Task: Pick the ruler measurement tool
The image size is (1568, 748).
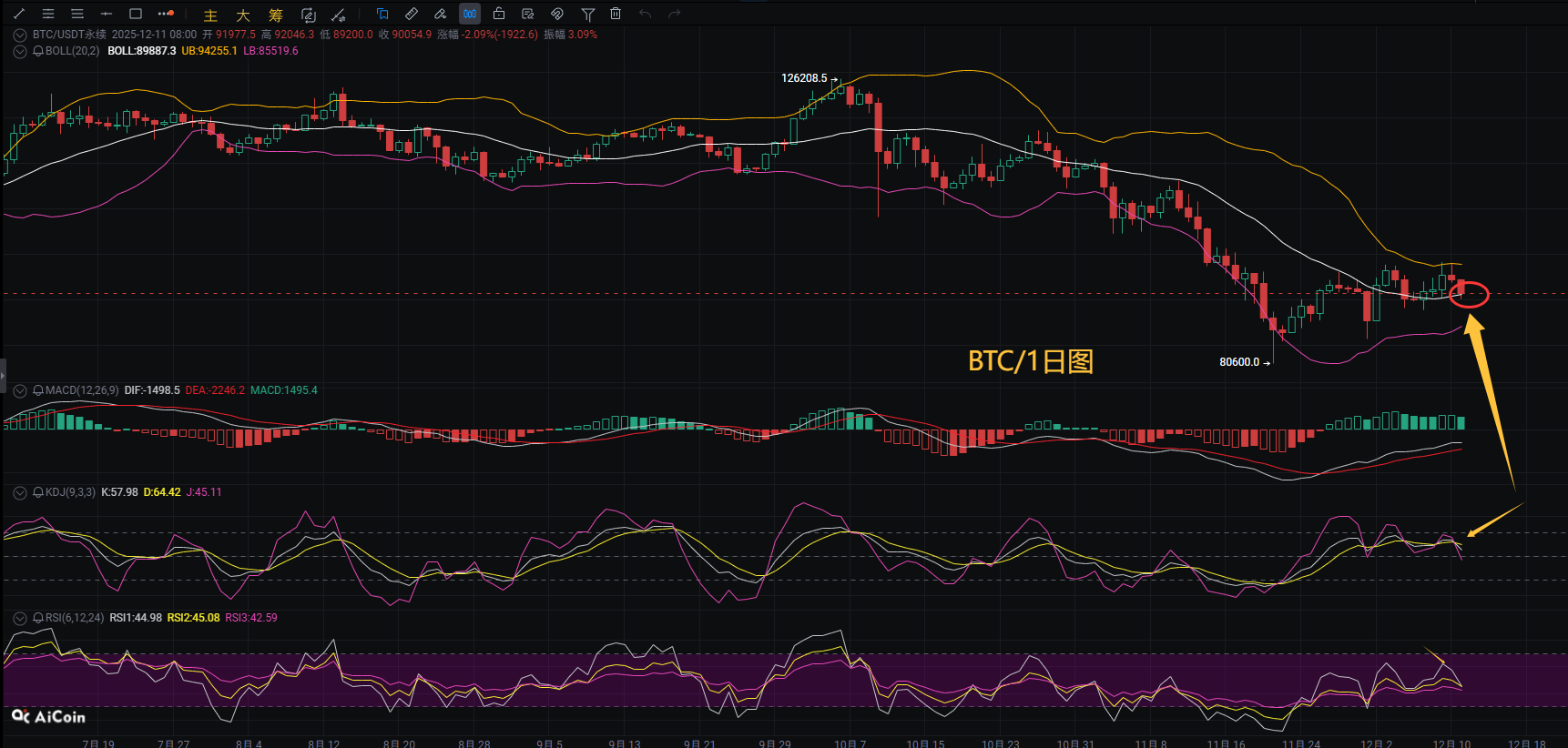Action: pos(412,14)
